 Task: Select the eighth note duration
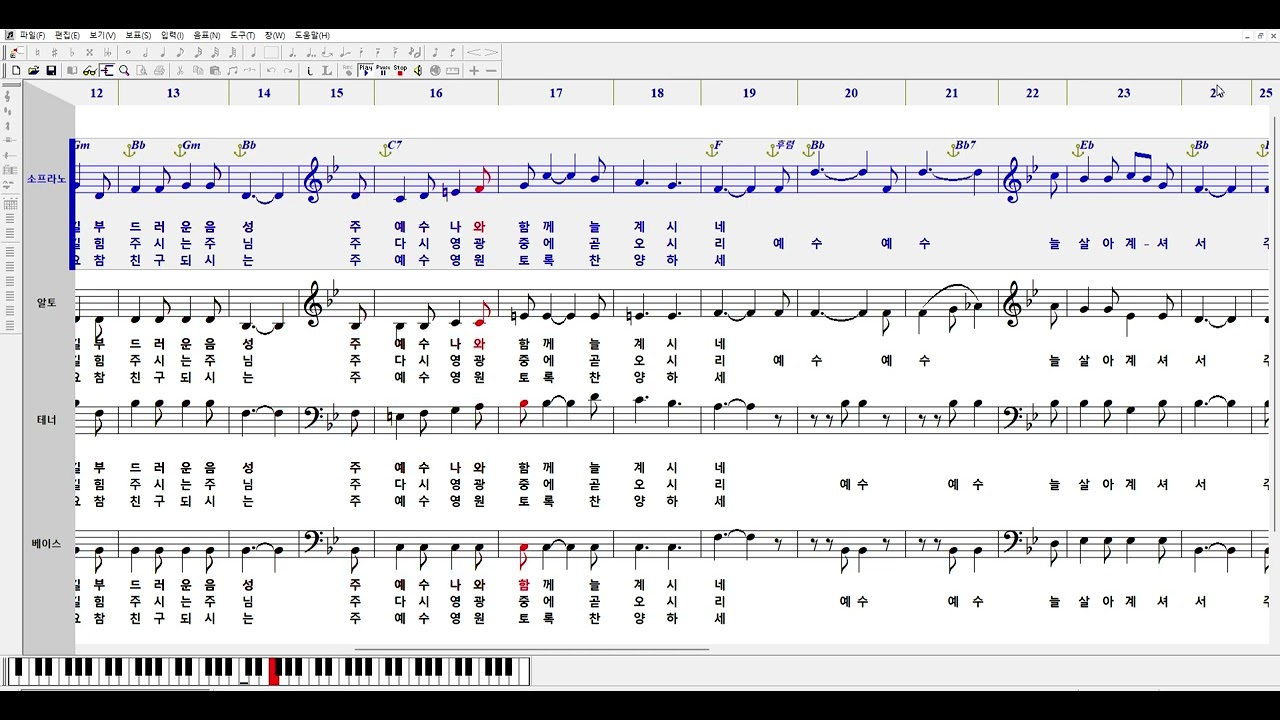pos(180,52)
